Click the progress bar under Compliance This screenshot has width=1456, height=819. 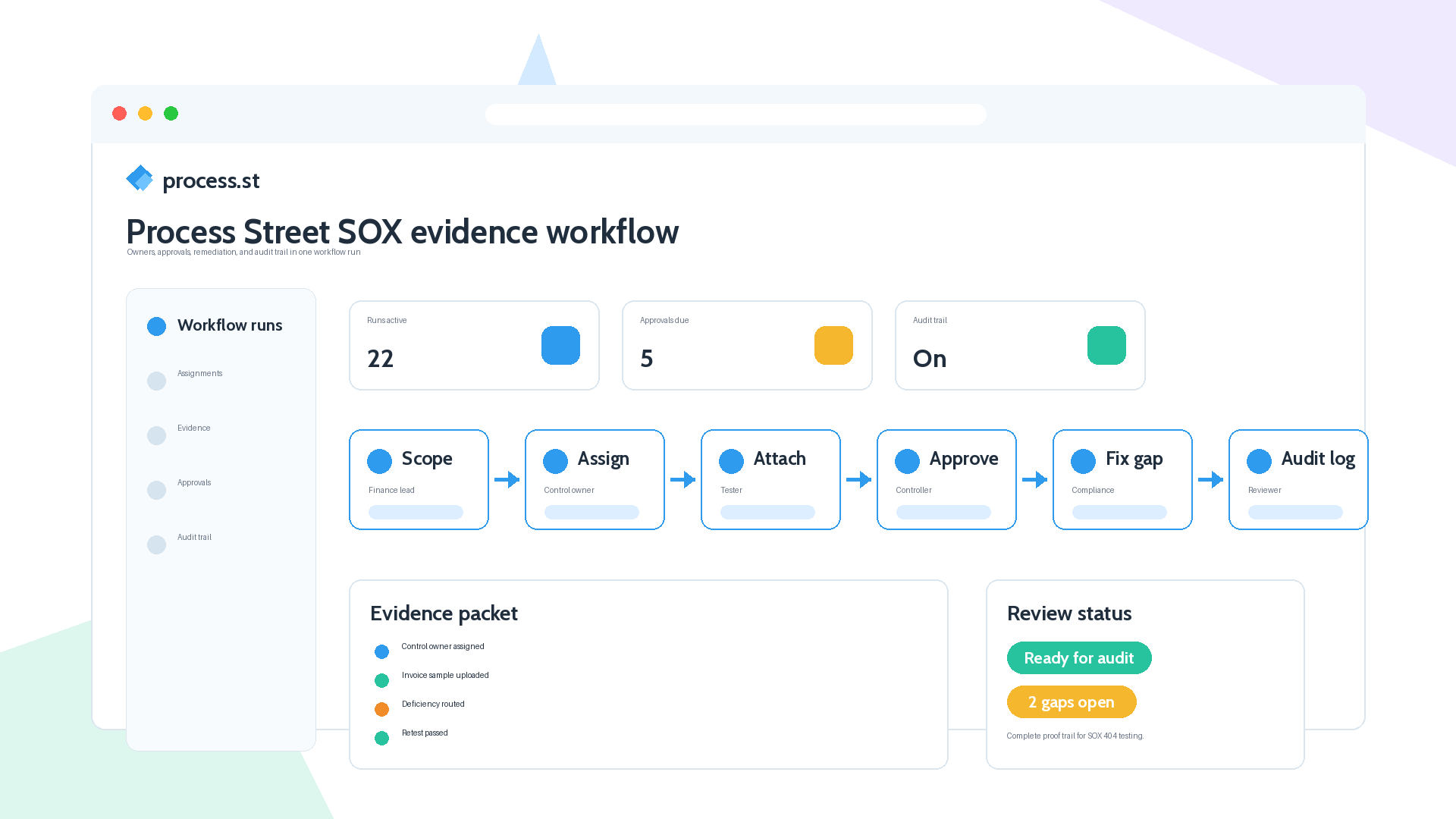1119,512
